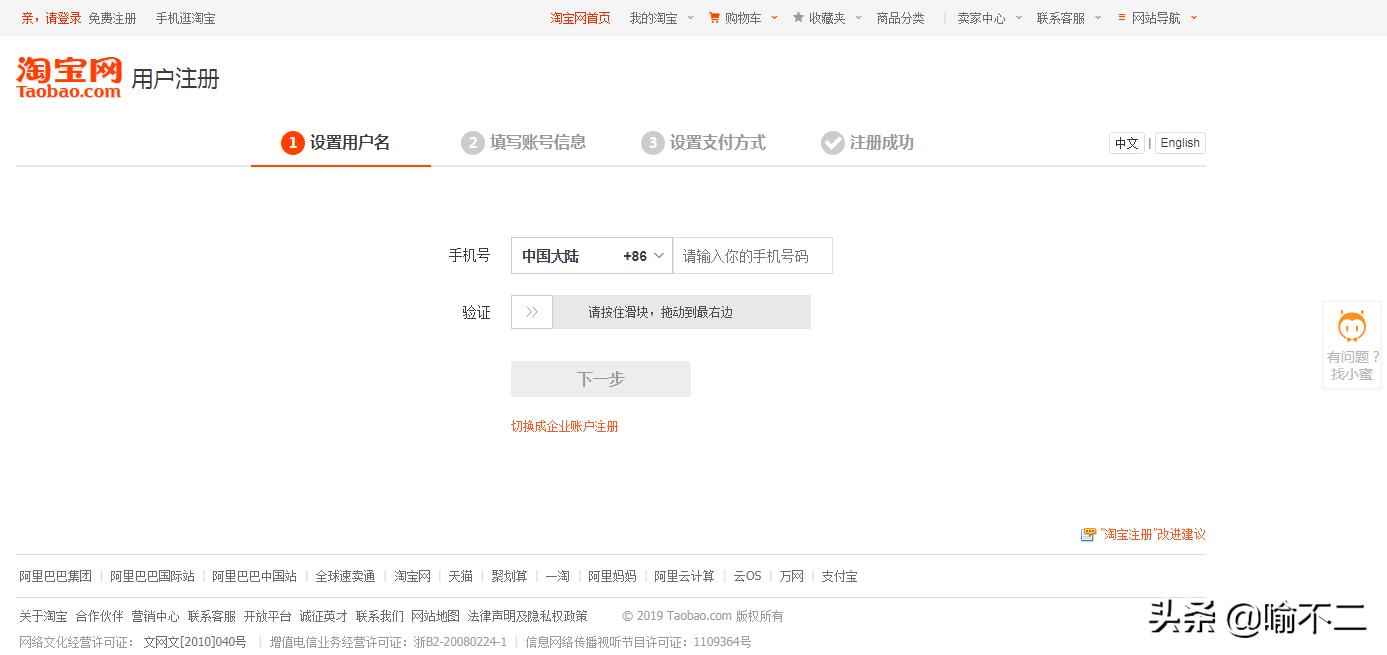Click the 下一步 next step button
The width and height of the screenshot is (1387, 655).
pos(600,378)
